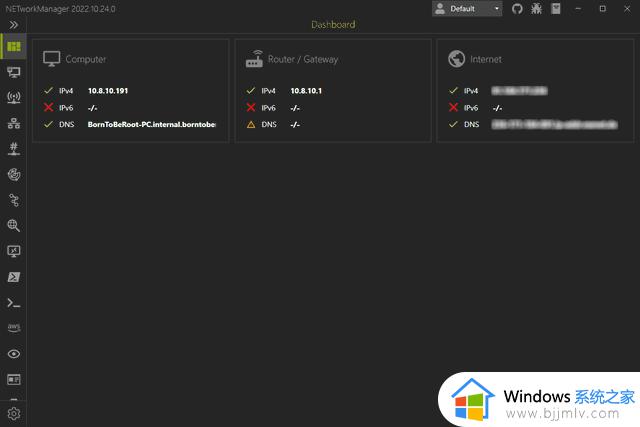Viewport: 640px width, 427px height.
Task: Click the computer monitor card icon
Action: [x=51, y=59]
